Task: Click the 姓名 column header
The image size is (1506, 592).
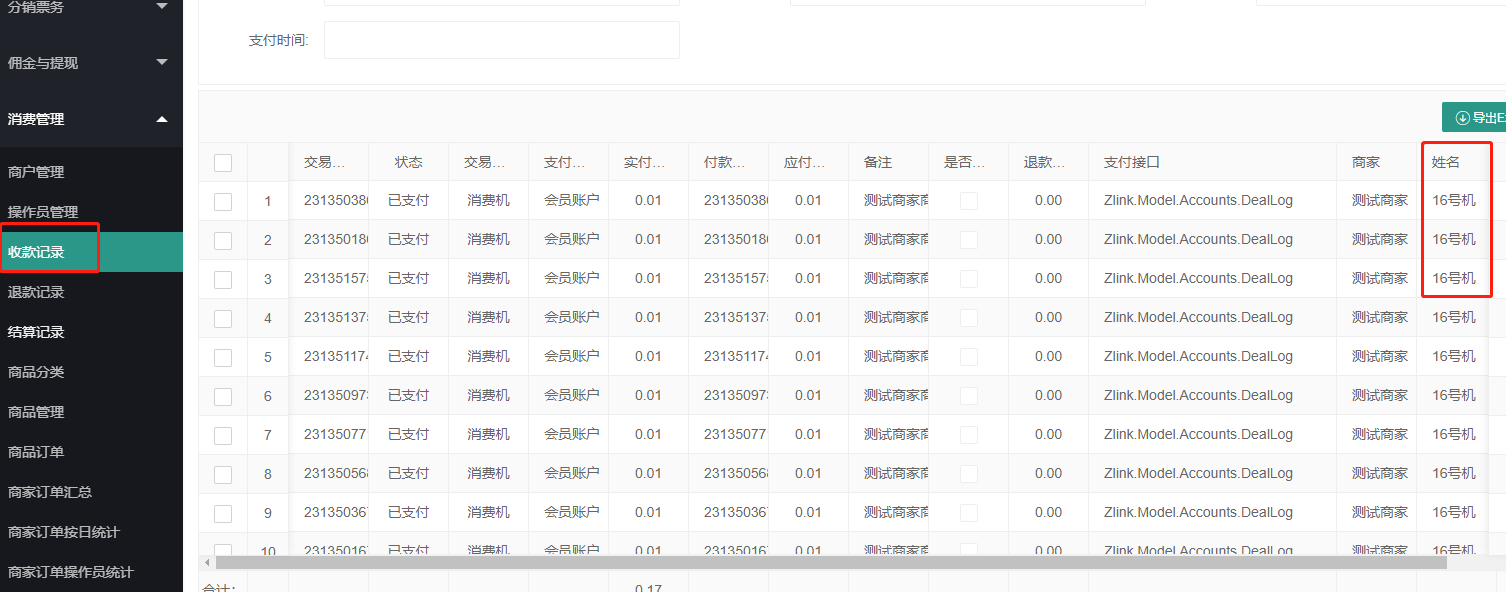Action: click(x=1446, y=162)
